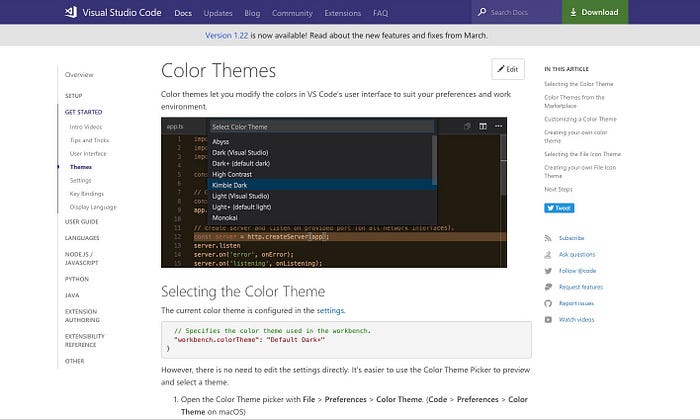Image resolution: width=700 pixels, height=420 pixels.
Task: Click the Ask questions icon
Action: click(x=548, y=254)
